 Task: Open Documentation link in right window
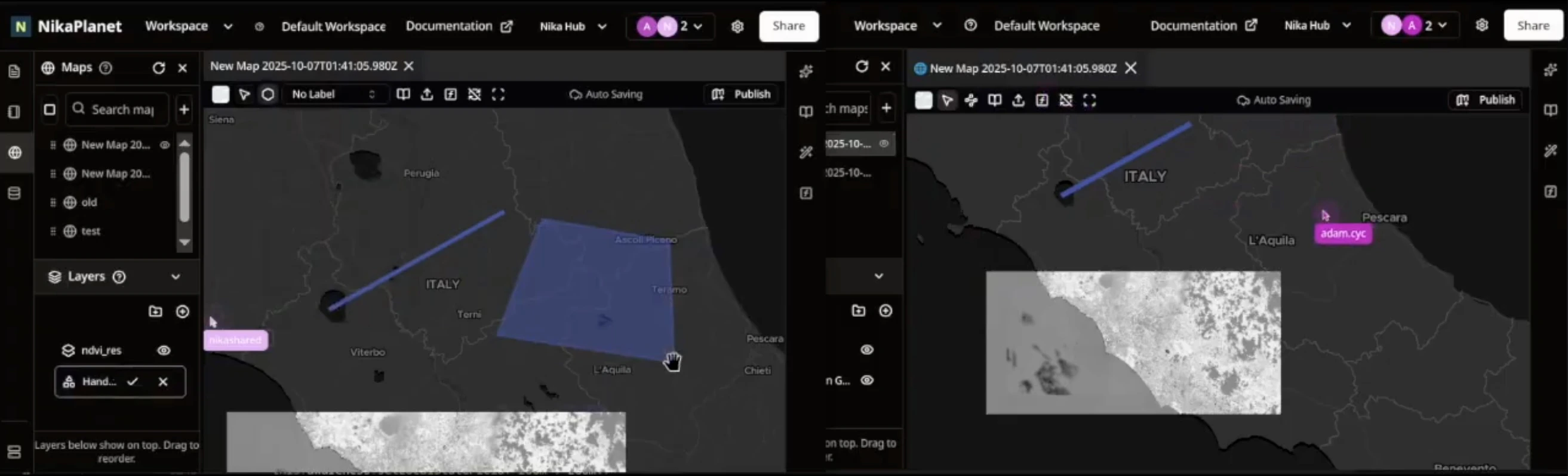[x=1203, y=26]
